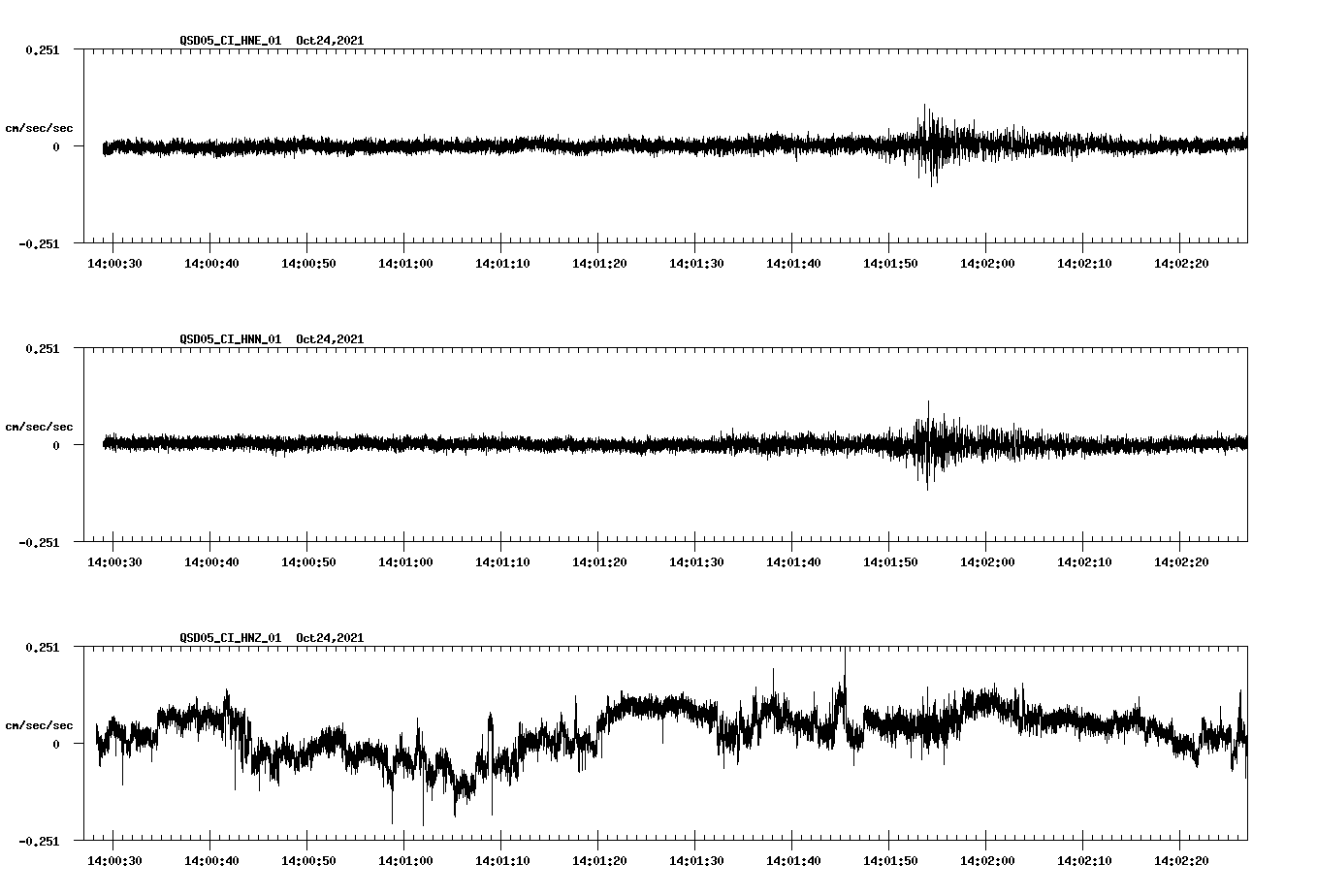Click the 14:01:50 tick label on HNN chart
1317x896 pixels.
[x=890, y=562]
